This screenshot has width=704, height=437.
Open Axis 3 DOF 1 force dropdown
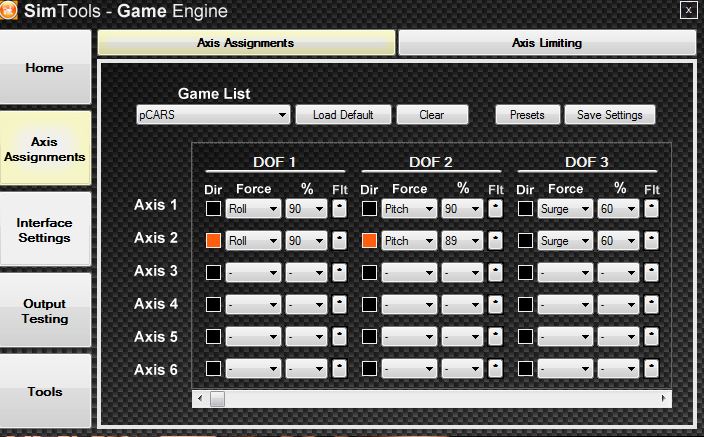pos(253,273)
